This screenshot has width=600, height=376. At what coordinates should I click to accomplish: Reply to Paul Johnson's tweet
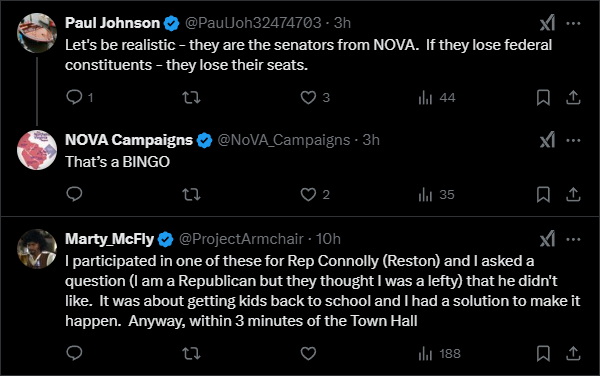(x=74, y=97)
